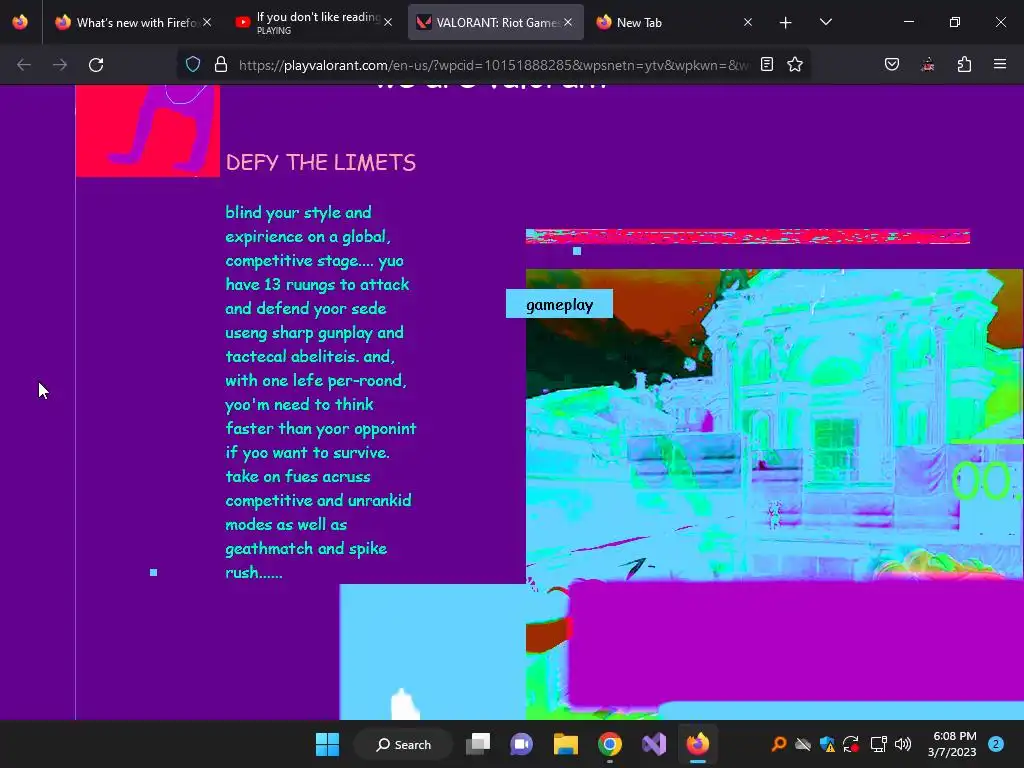Click the Firefox taskbar icon
Image resolution: width=1024 pixels, height=768 pixels.
click(697, 744)
